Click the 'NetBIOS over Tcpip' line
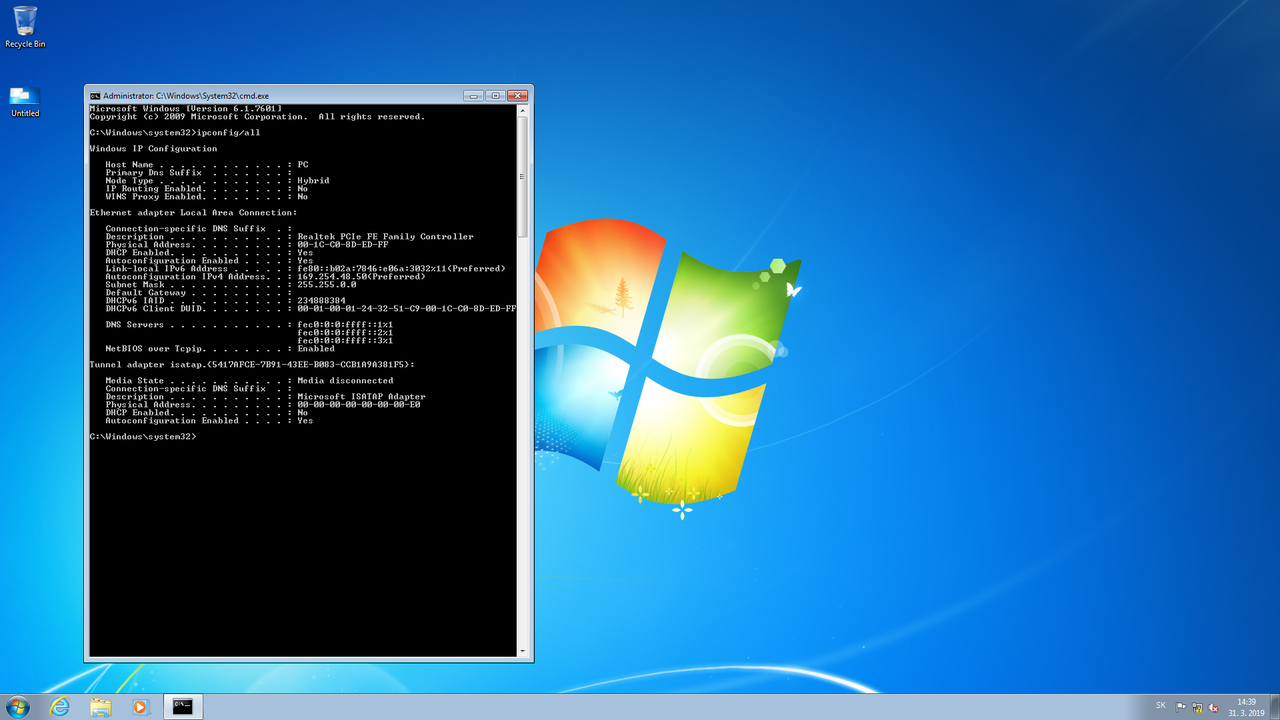 [x=220, y=349]
